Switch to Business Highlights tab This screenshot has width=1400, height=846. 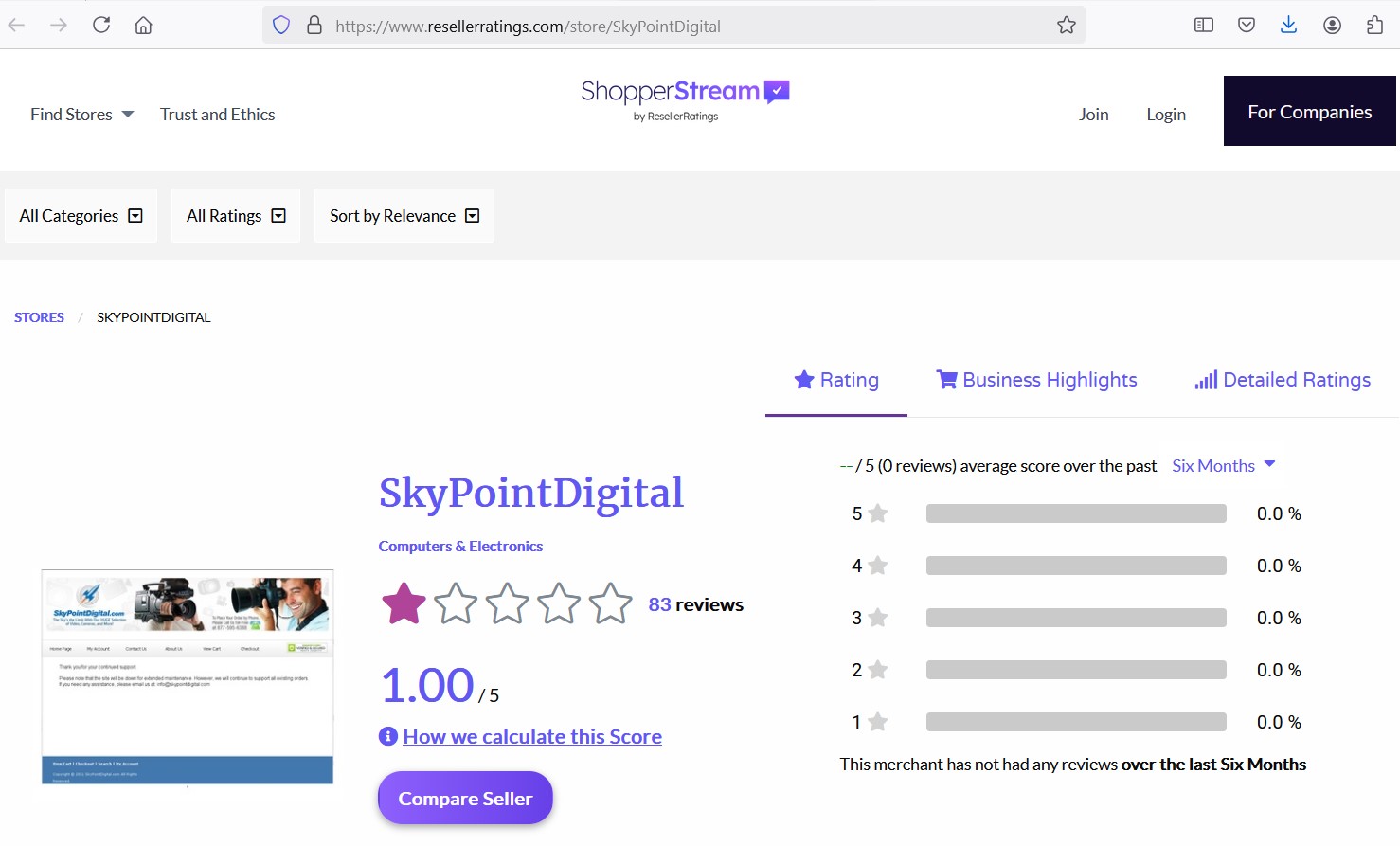1036,380
